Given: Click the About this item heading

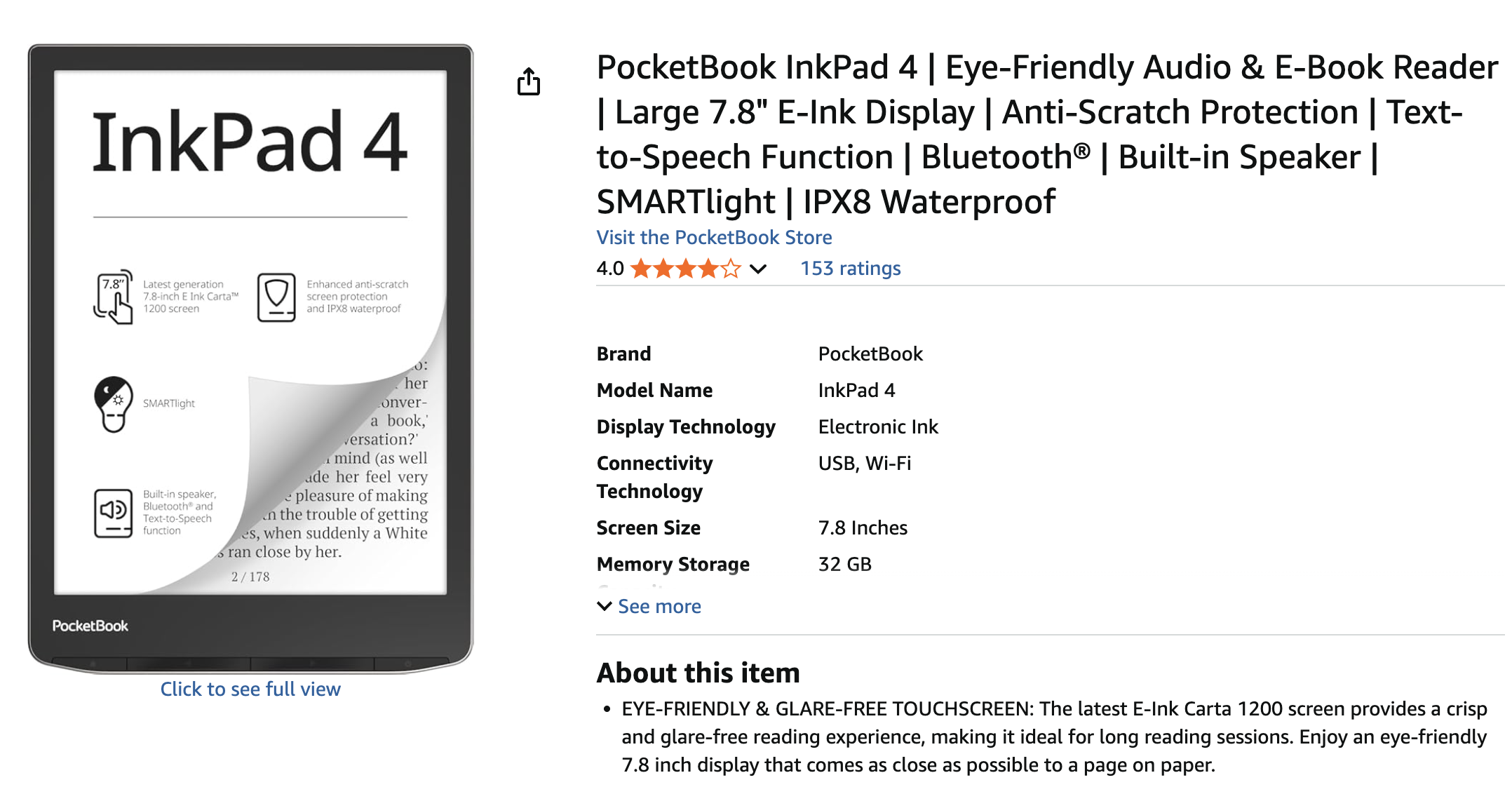Looking at the screenshot, I should (698, 673).
